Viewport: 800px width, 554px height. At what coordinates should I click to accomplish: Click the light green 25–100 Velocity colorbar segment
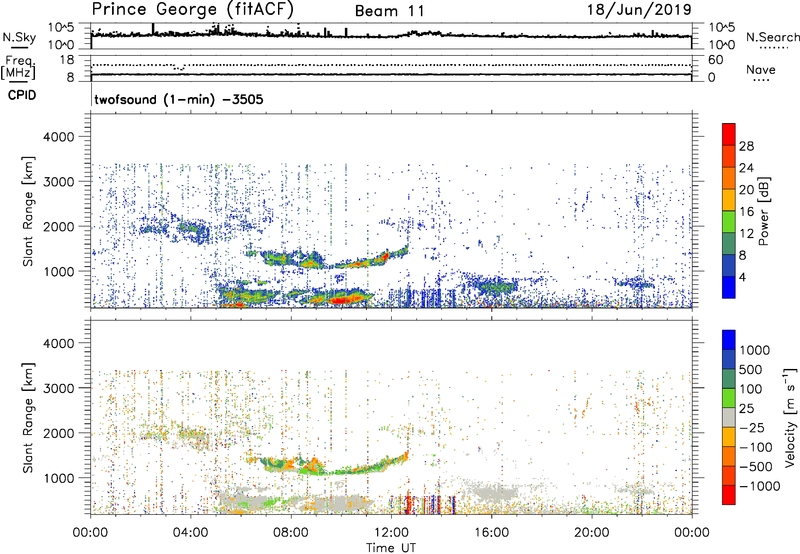(729, 398)
